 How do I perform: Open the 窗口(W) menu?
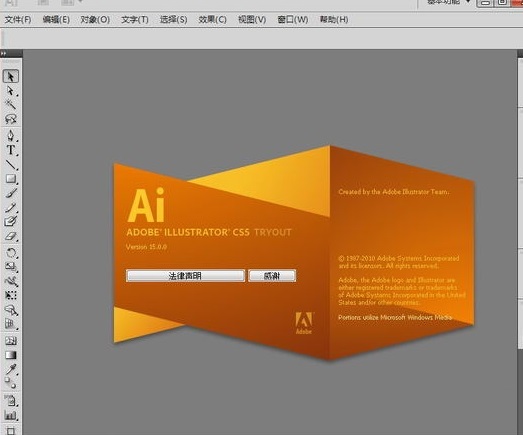(x=293, y=20)
